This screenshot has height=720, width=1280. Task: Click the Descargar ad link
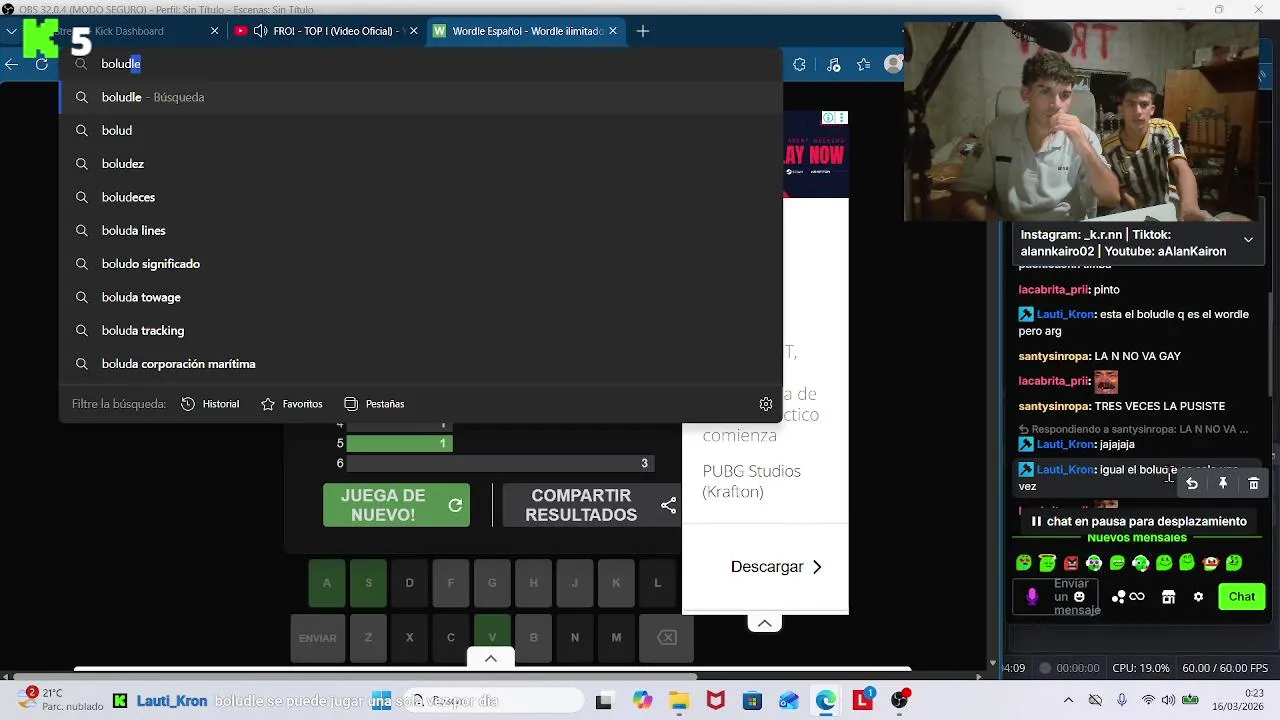point(776,567)
